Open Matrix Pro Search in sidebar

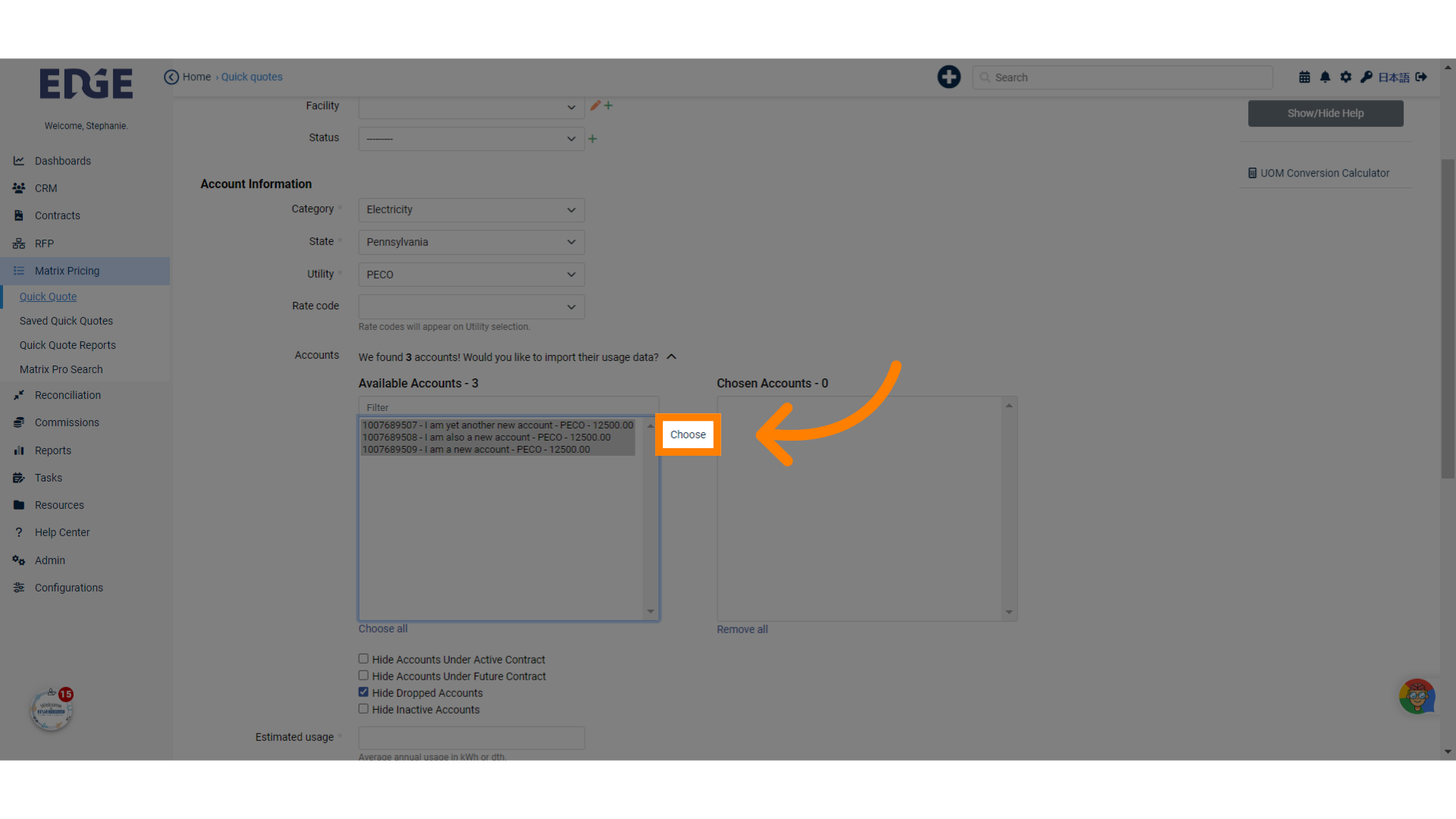coord(61,369)
